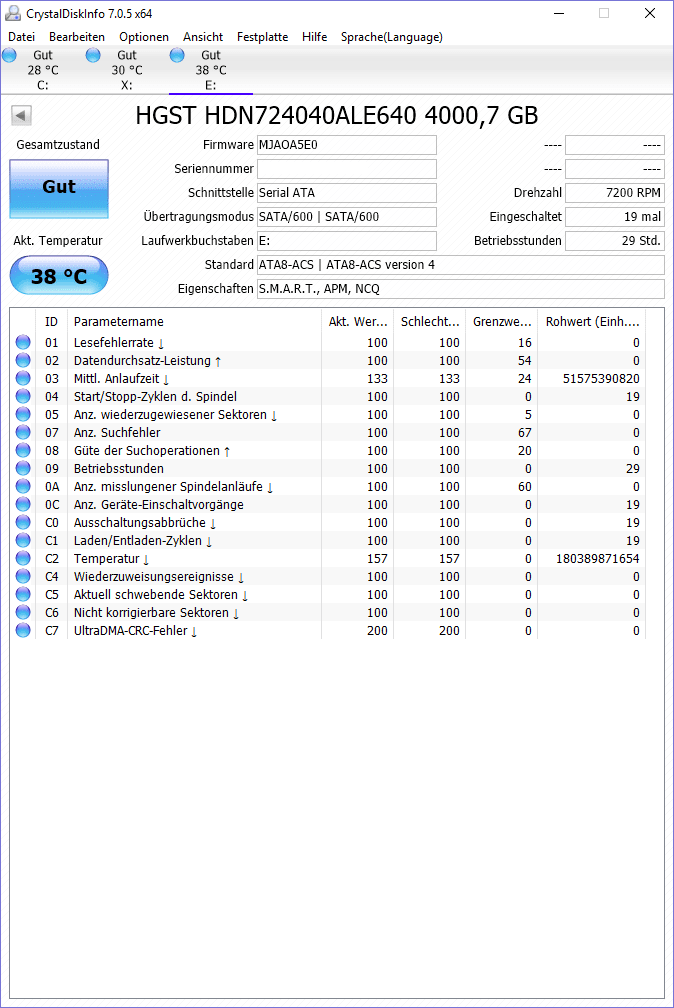Click the Gut health status button
This screenshot has width=674, height=1008.
click(x=59, y=189)
